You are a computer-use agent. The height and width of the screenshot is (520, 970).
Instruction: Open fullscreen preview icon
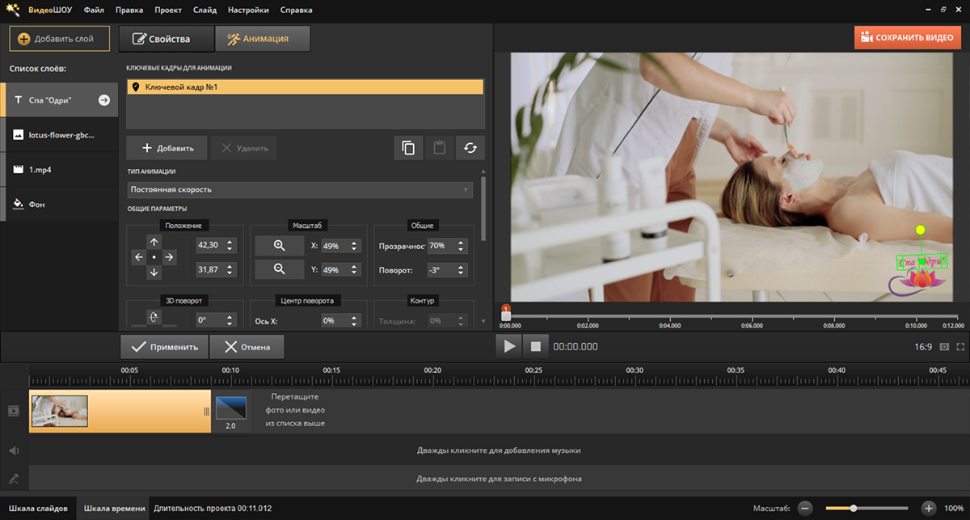click(960, 347)
